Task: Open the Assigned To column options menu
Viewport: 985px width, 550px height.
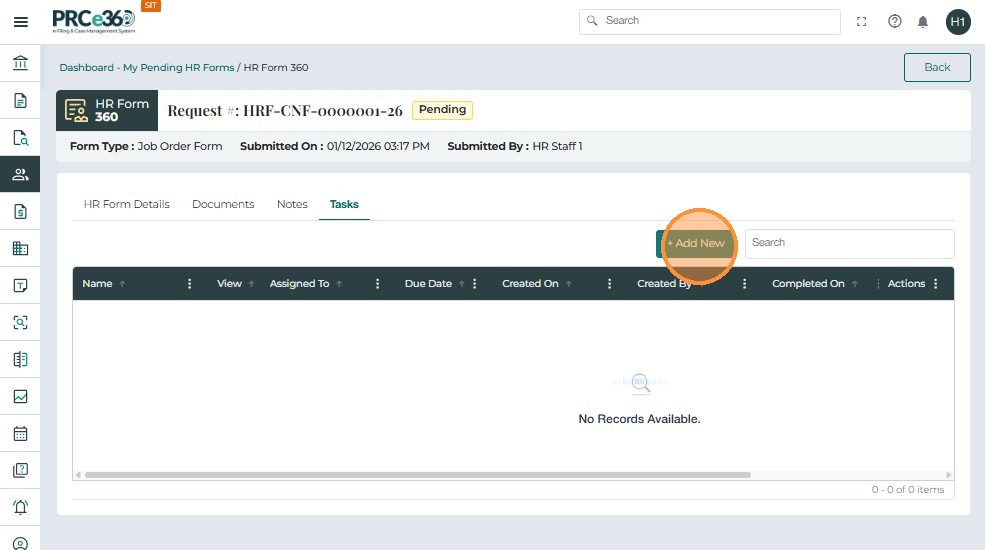Action: point(377,284)
